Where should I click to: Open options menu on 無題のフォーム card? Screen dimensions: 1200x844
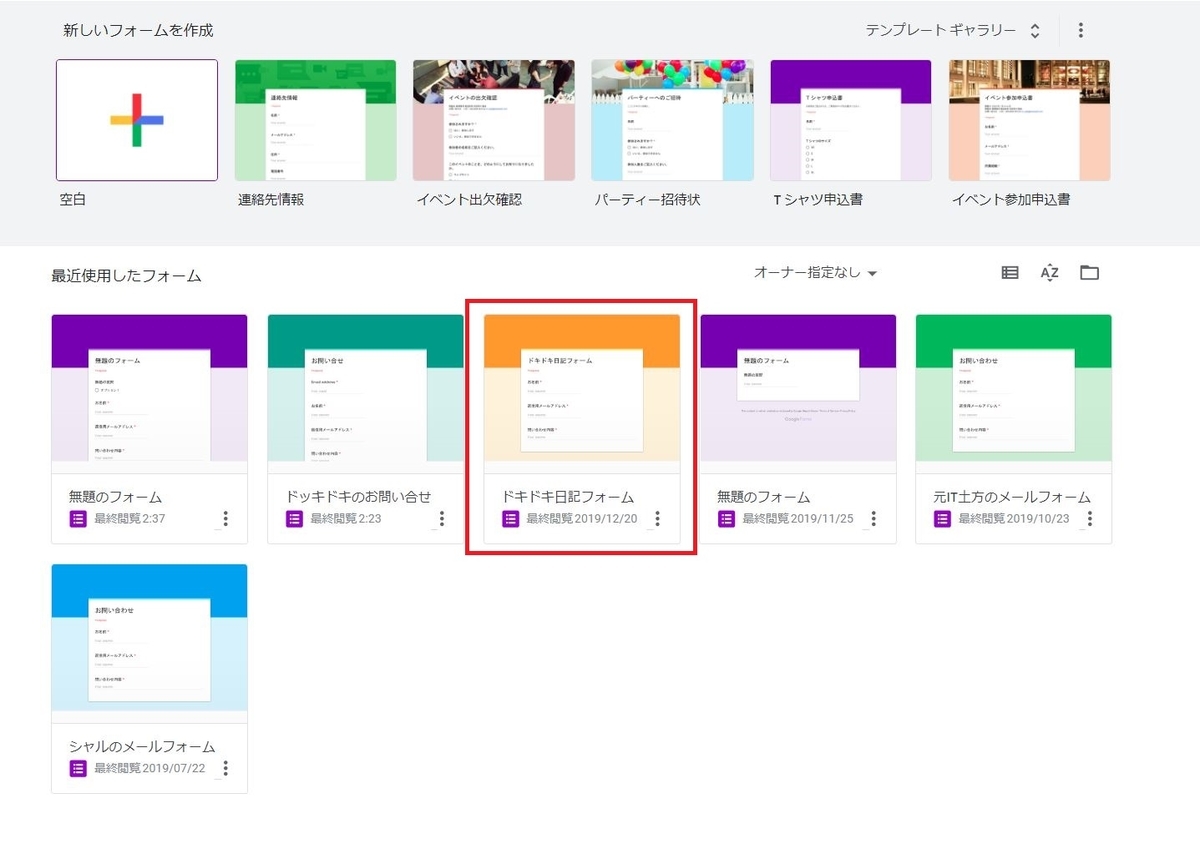225,518
